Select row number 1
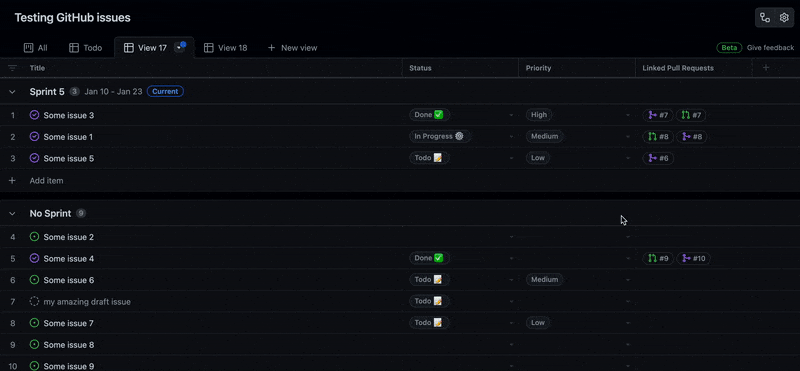This screenshot has width=800, height=371. (13, 115)
